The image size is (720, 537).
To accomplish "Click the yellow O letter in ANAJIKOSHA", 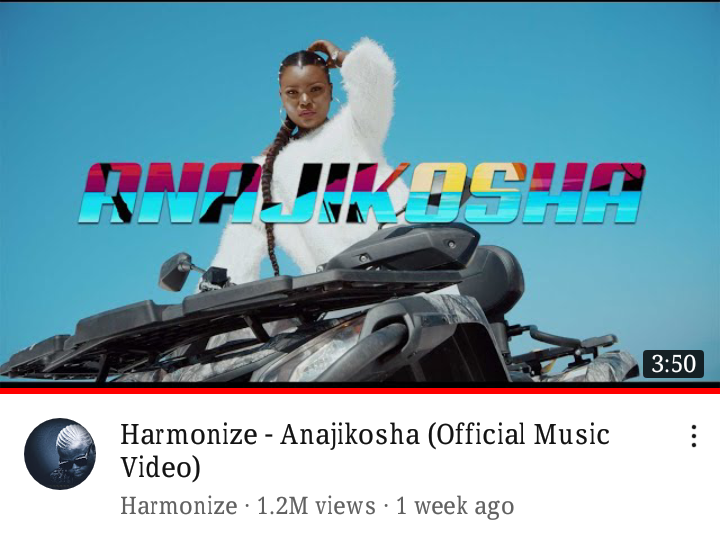I will 439,193.
